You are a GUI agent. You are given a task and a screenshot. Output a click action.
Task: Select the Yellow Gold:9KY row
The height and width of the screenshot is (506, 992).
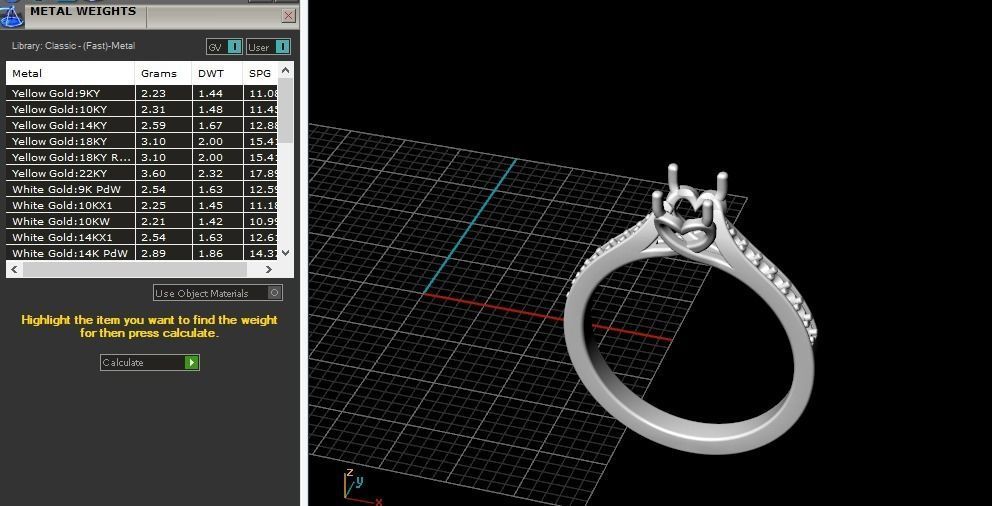(142, 93)
